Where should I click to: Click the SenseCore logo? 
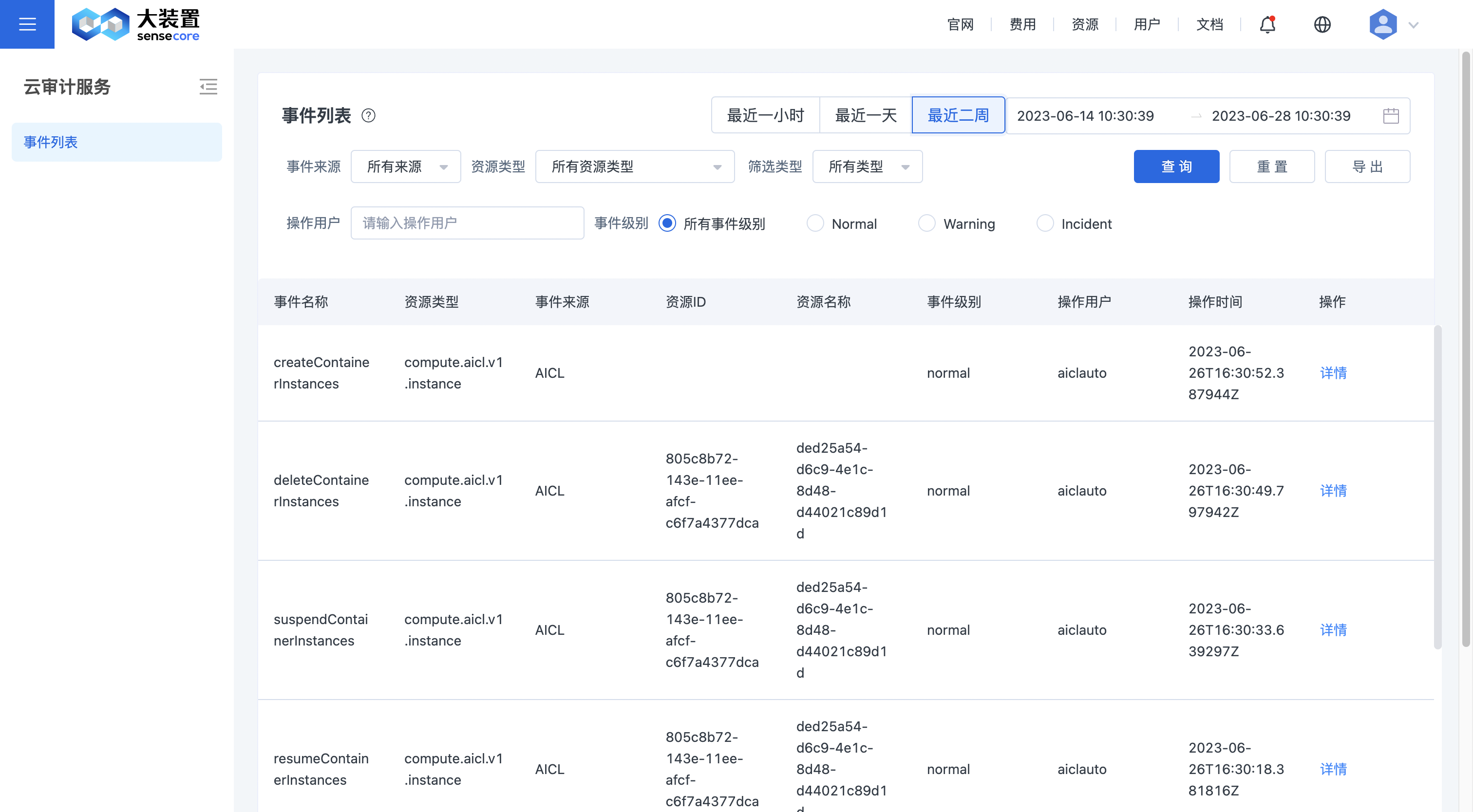[x=135, y=24]
